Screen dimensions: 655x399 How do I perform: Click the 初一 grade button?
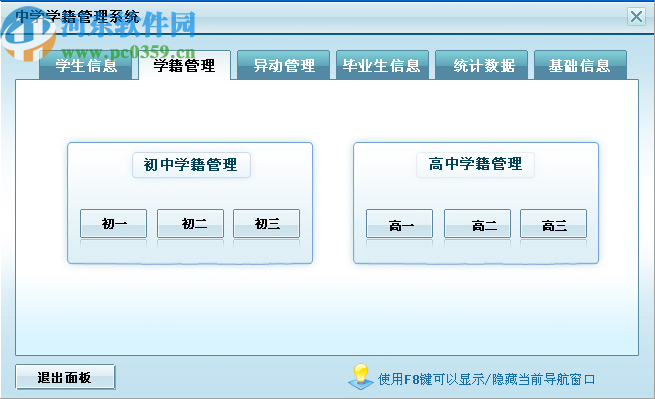(114, 224)
